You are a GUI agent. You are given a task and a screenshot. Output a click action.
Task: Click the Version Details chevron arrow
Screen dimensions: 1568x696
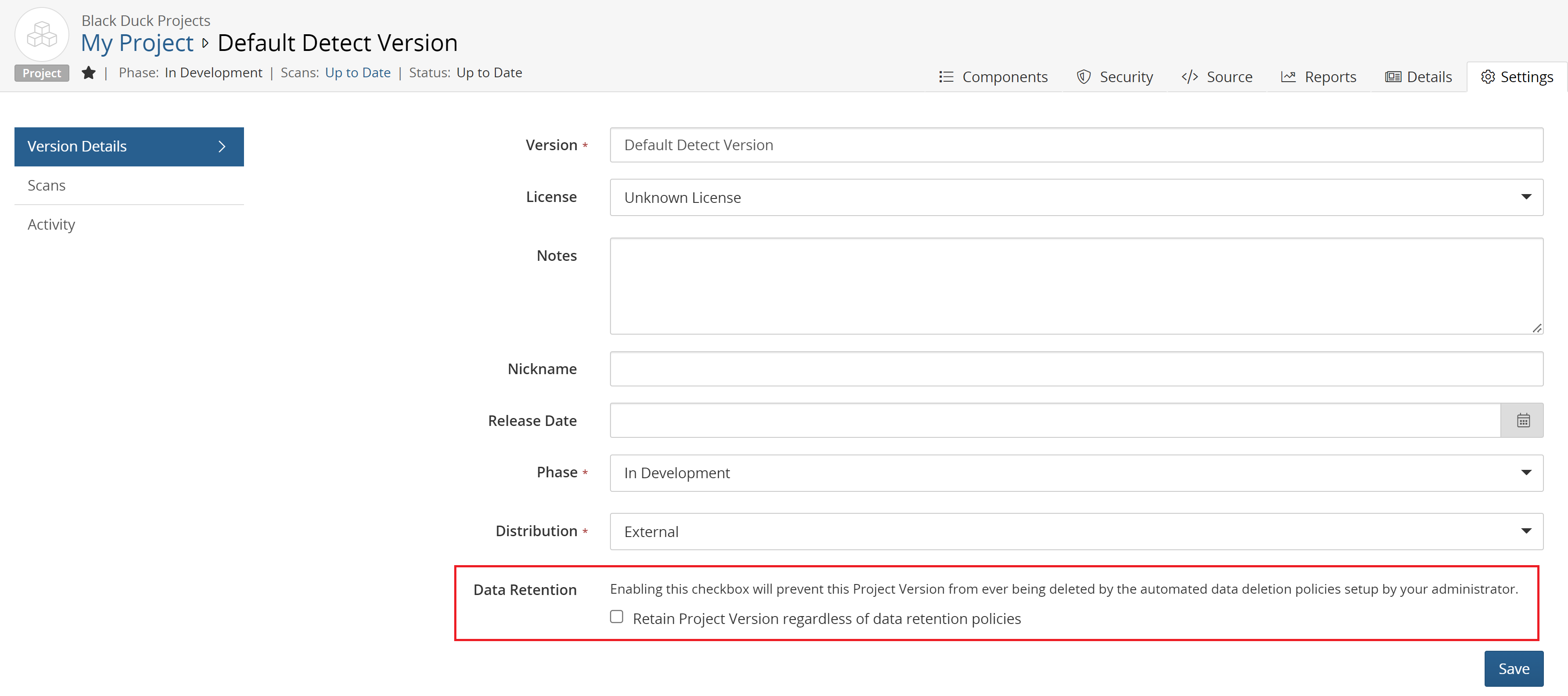222,147
